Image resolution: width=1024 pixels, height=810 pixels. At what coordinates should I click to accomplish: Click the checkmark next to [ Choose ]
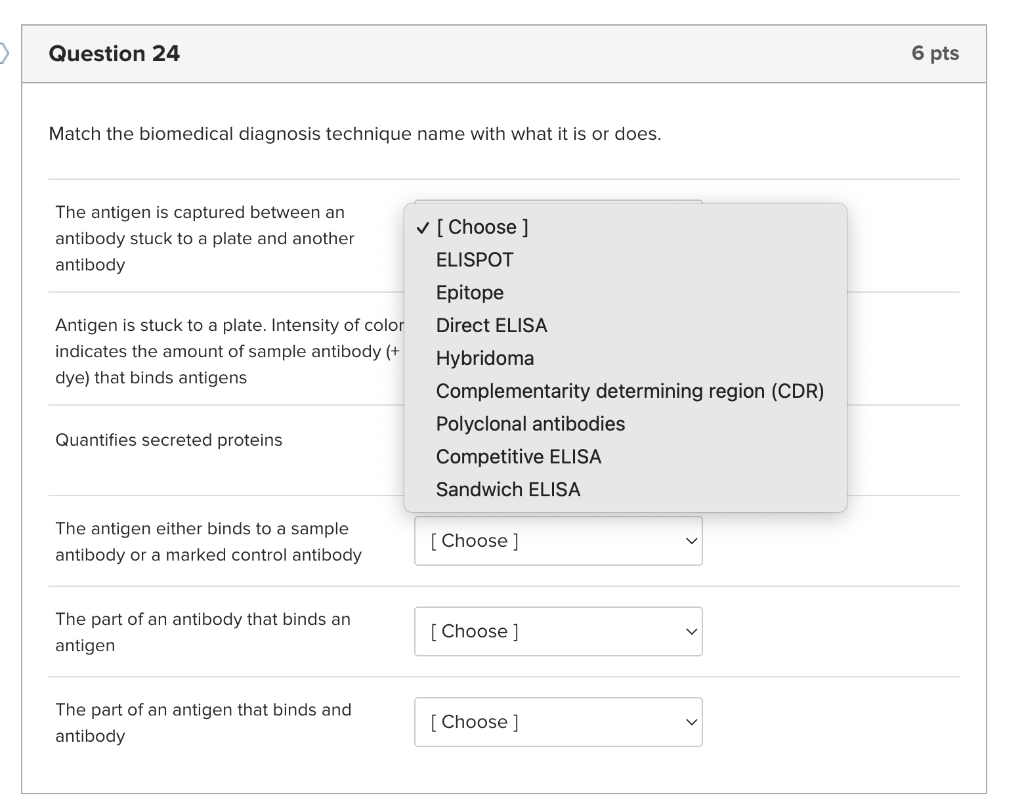(424, 226)
